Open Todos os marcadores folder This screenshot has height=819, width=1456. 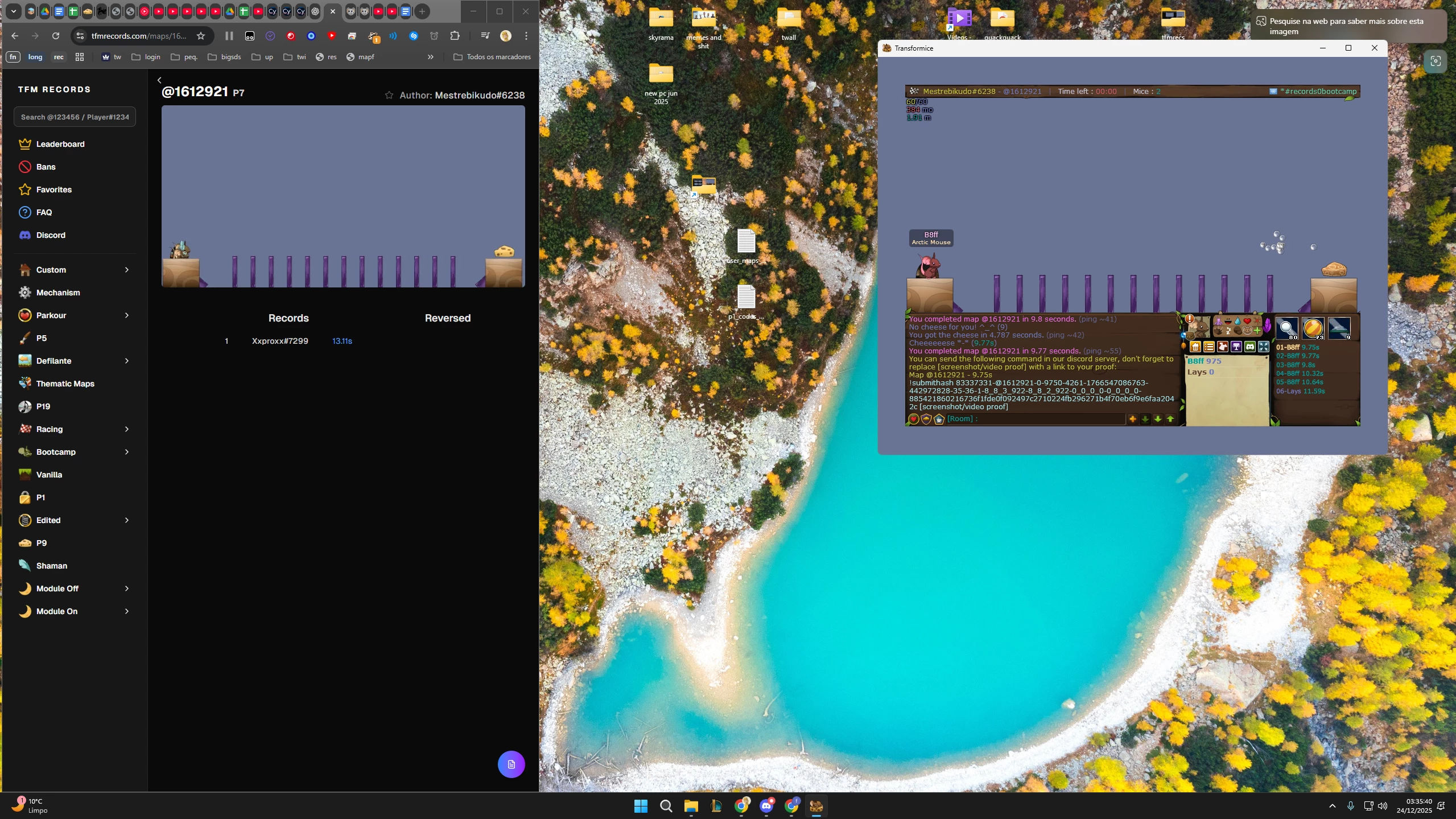click(492, 57)
